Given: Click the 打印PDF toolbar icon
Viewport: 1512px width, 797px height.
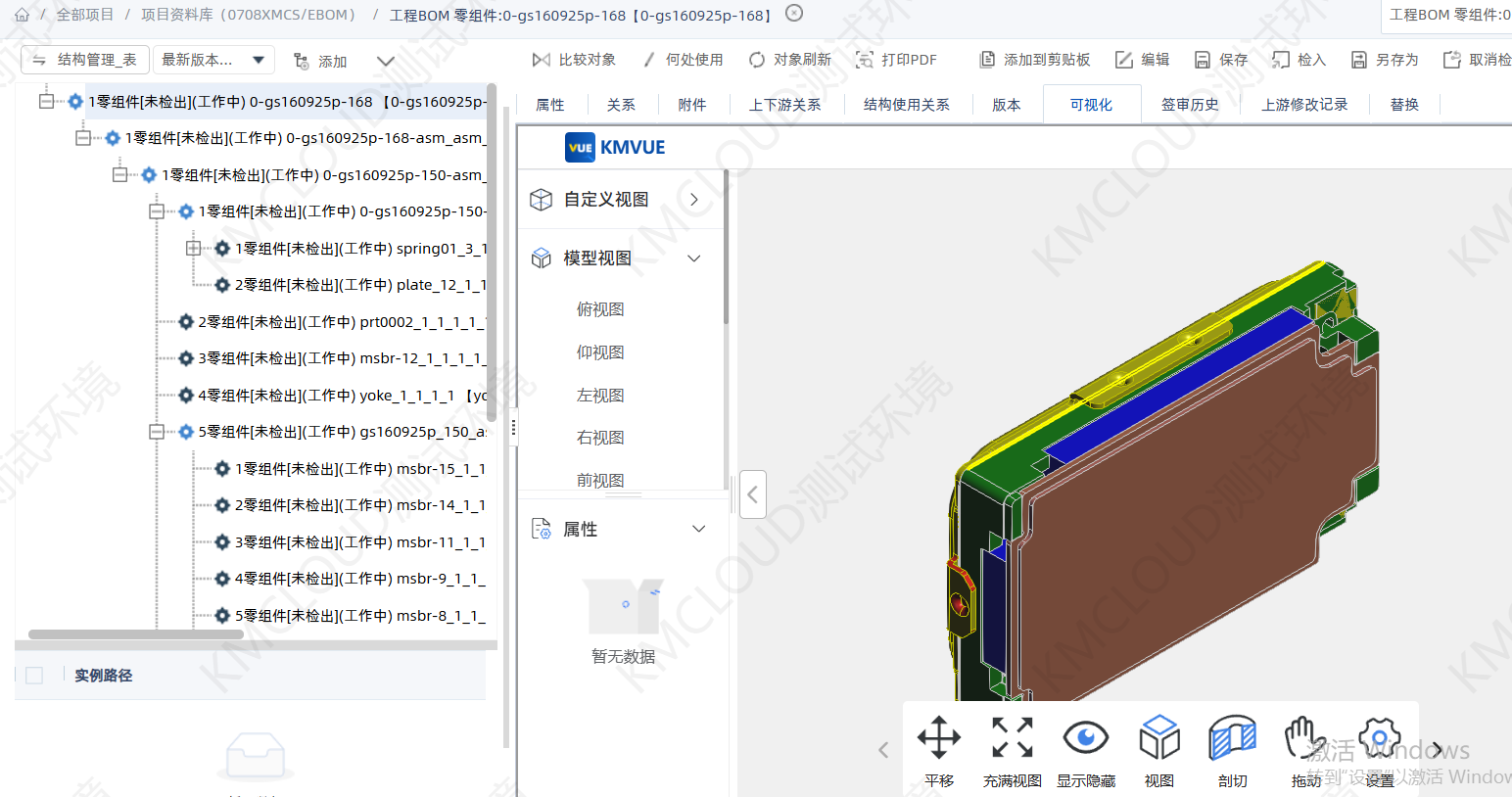Looking at the screenshot, I should tap(866, 59).
